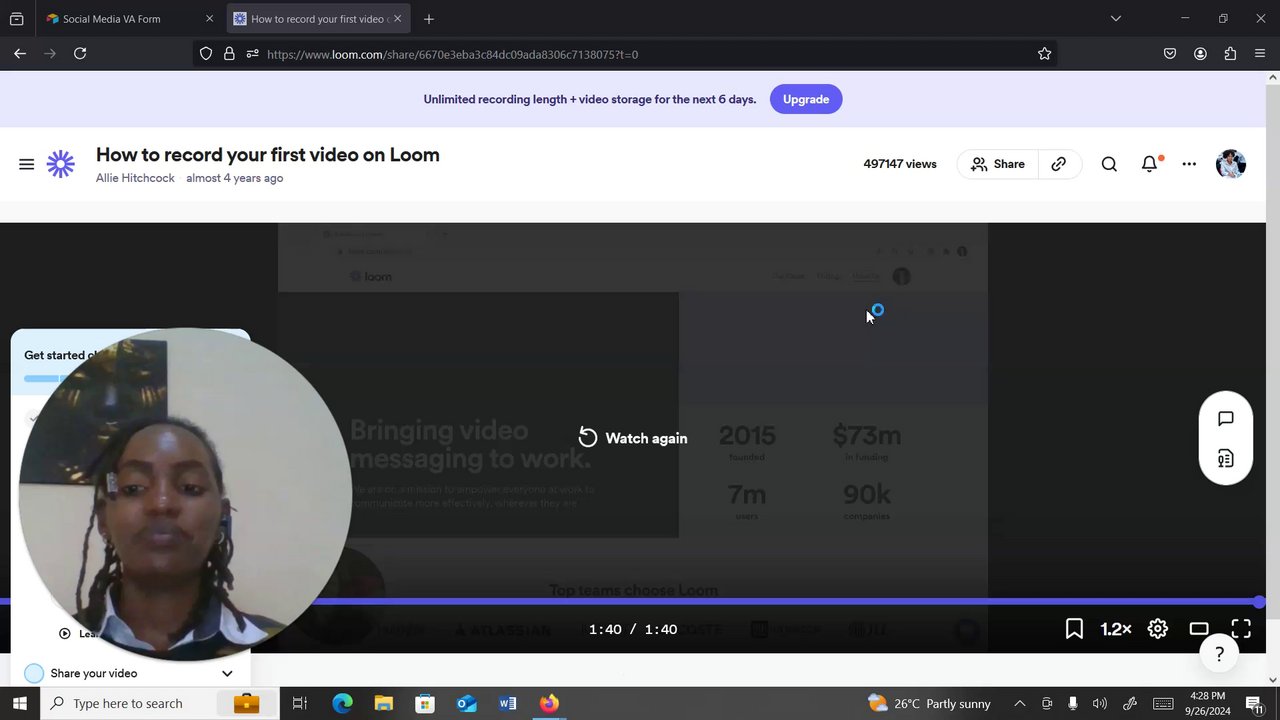This screenshot has width=1280, height=720.
Task: Click the playhead at end of timeline
Action: click(x=1259, y=602)
